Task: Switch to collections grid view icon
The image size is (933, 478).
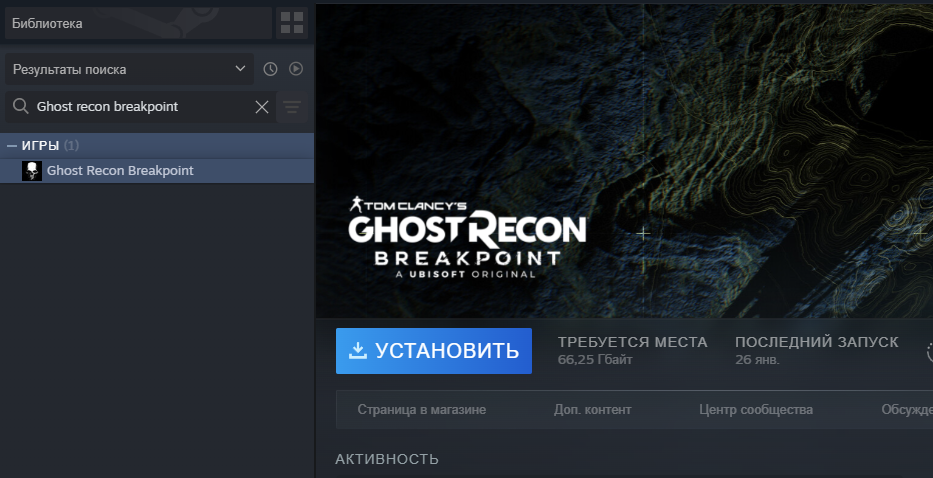Action: [x=292, y=23]
